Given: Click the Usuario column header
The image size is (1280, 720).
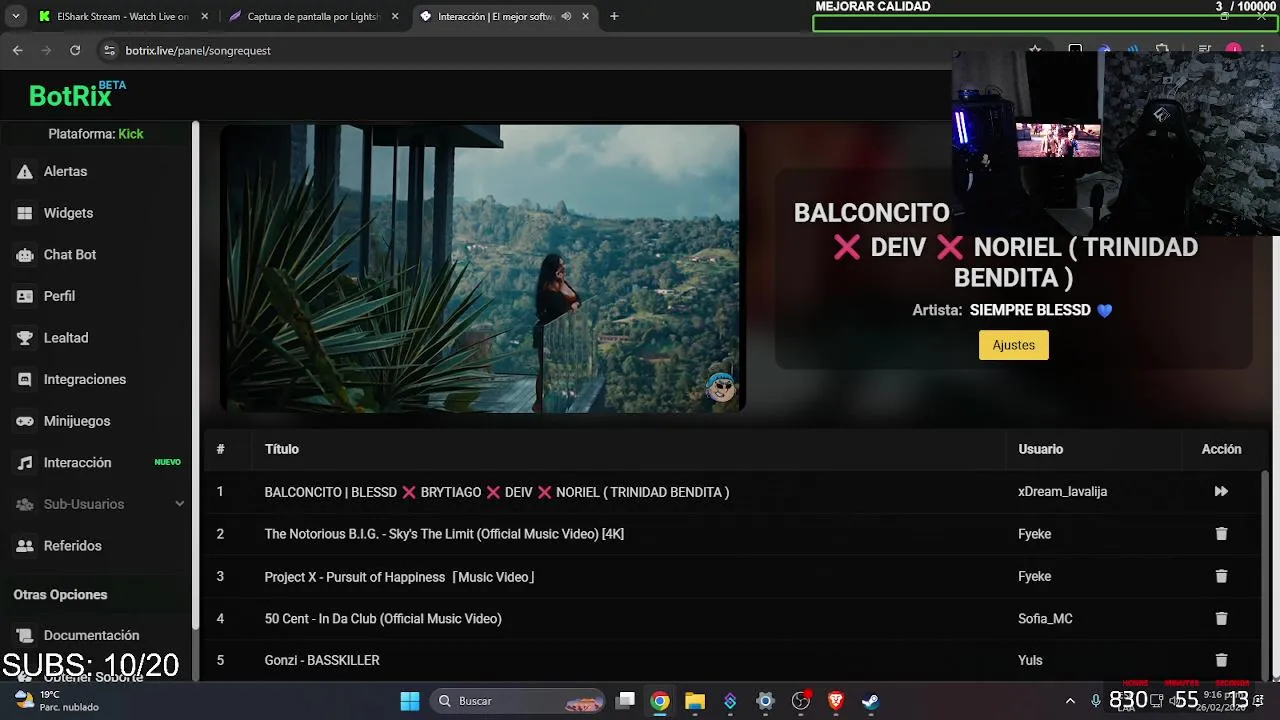Looking at the screenshot, I should point(1040,449).
